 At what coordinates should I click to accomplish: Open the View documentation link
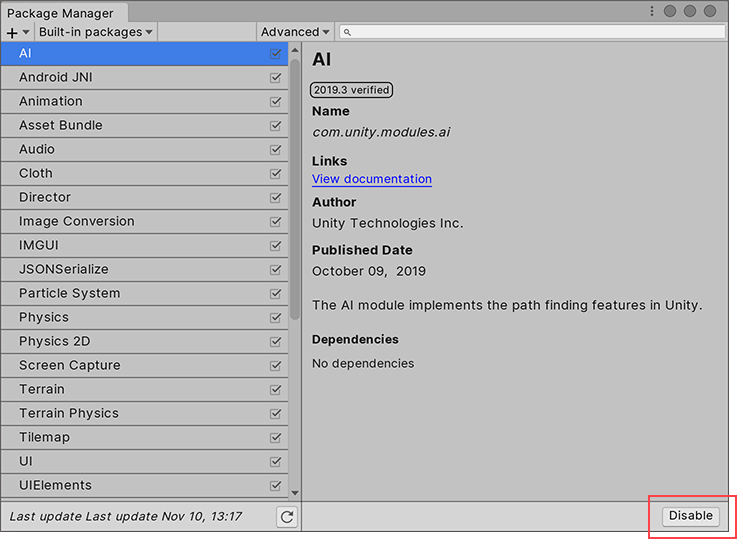[372, 179]
